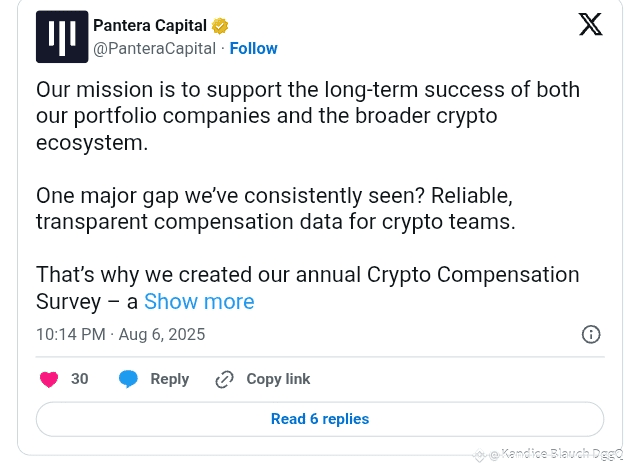Viewport: 631px width, 472px height.
Task: Click the text 'annual Crypto Compensation Survey'
Action: click(308, 288)
